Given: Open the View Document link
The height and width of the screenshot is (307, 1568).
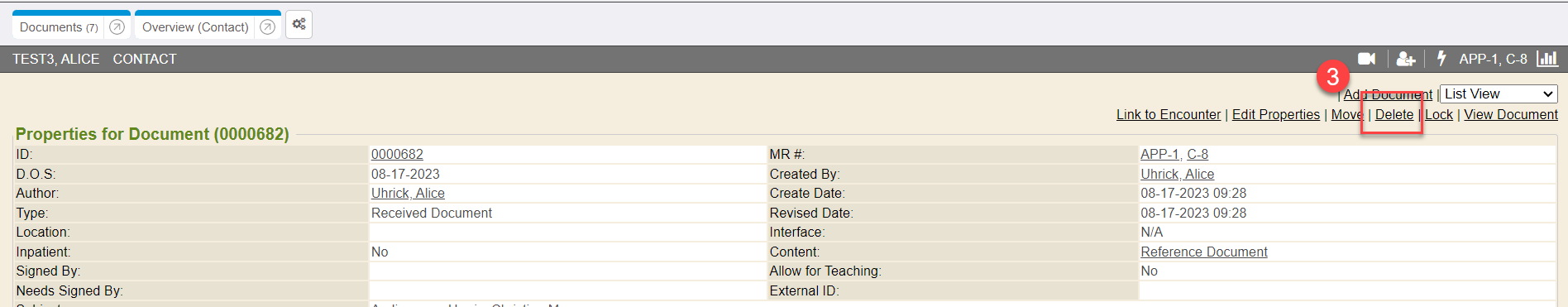Looking at the screenshot, I should coord(1510,114).
